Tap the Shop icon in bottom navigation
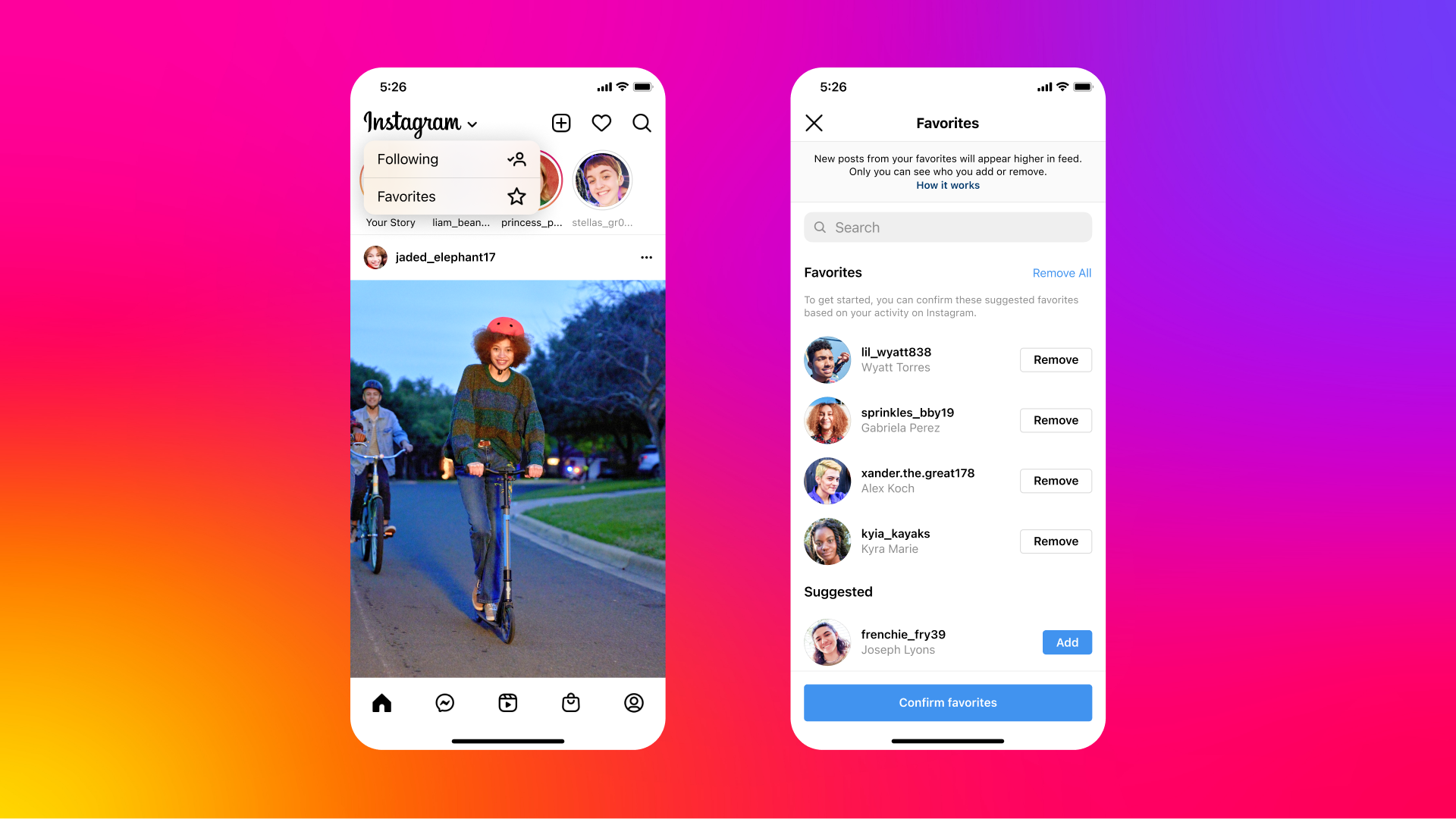Image resolution: width=1456 pixels, height=819 pixels. click(x=571, y=702)
